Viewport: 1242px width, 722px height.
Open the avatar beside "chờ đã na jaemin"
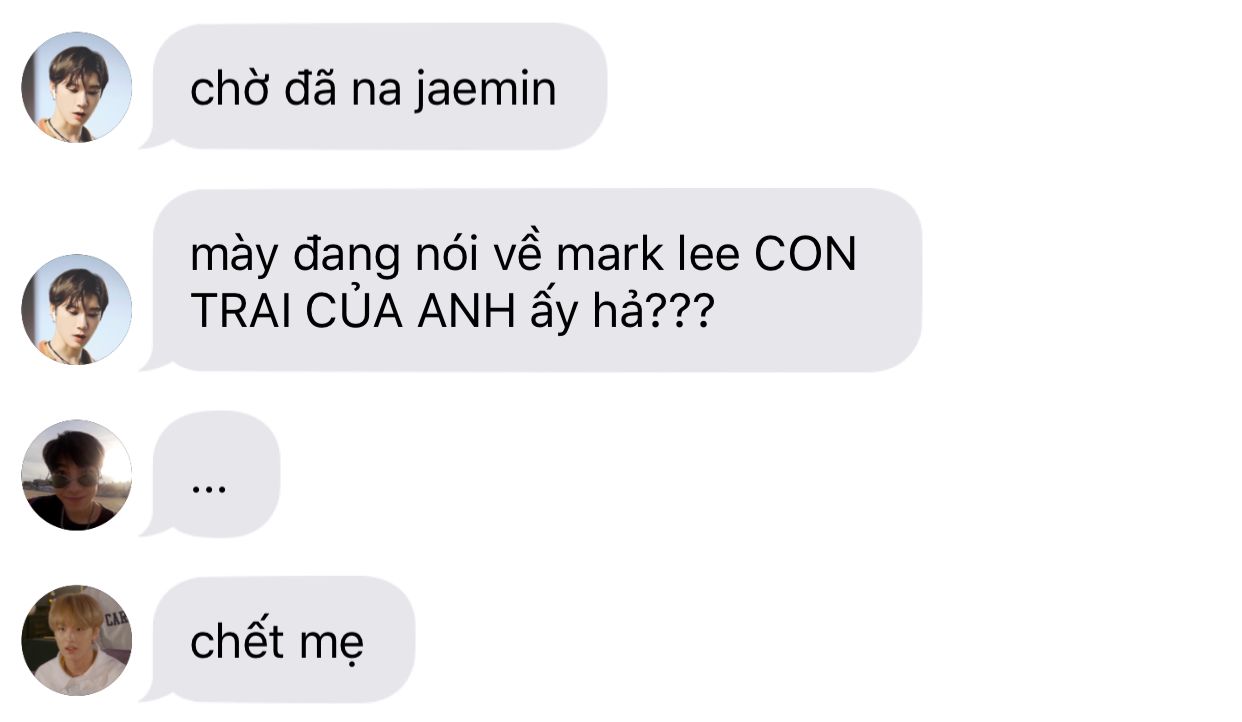[x=76, y=87]
